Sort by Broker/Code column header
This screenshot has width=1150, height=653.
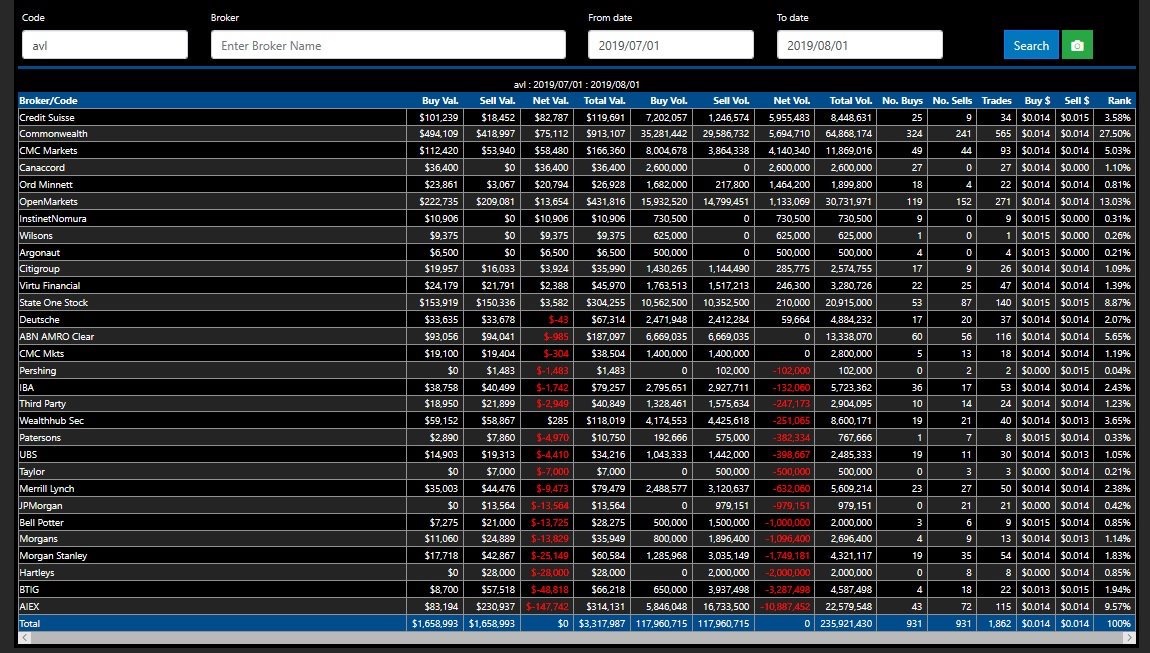pyautogui.click(x=48, y=101)
